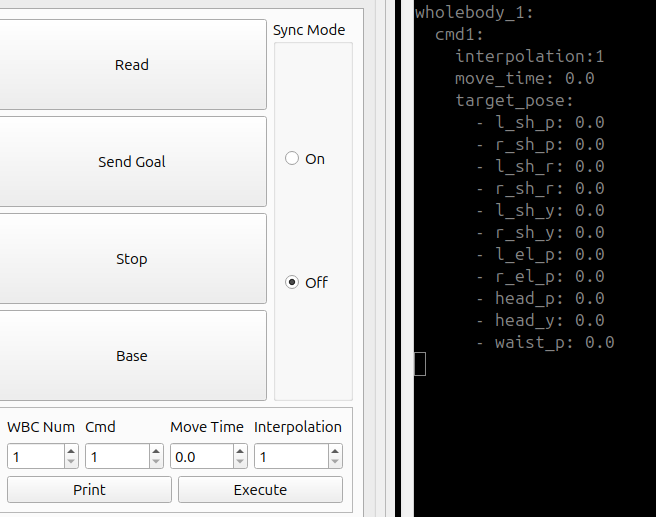Select the Off radio for Sync Mode
Viewport: 656px width, 517px height.
click(292, 282)
